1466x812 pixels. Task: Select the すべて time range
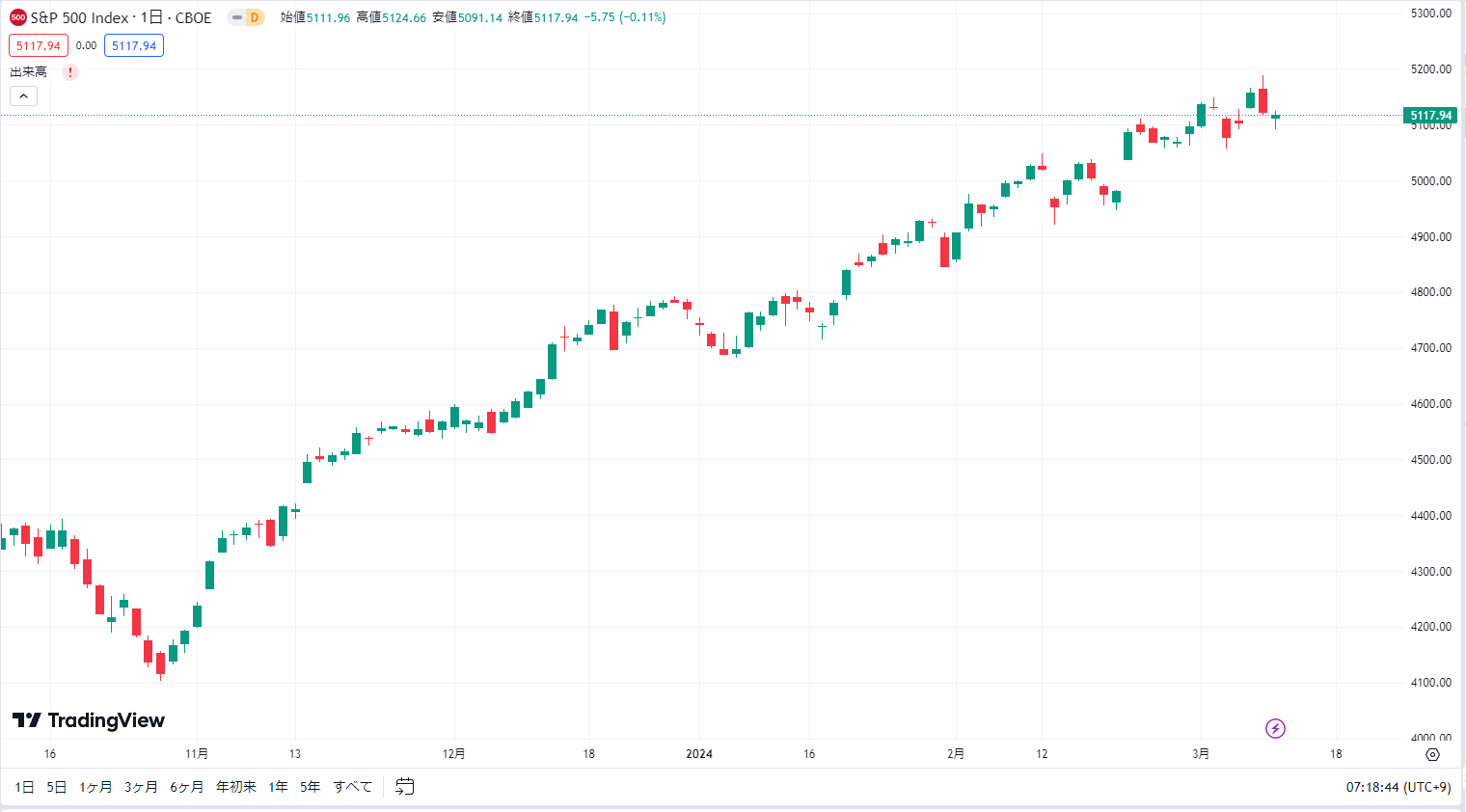tap(353, 787)
